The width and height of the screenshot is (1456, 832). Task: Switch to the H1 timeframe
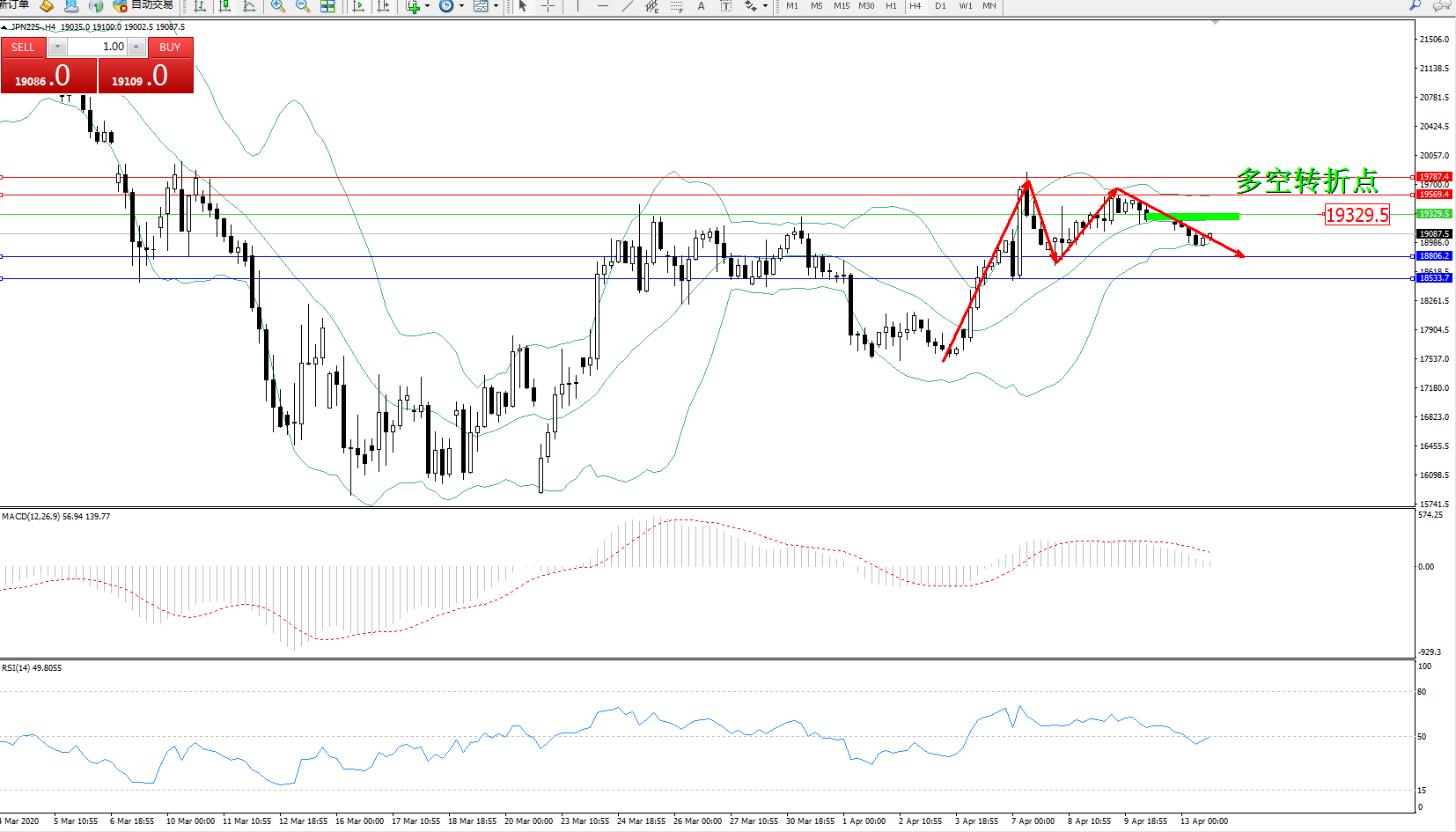coord(891,6)
